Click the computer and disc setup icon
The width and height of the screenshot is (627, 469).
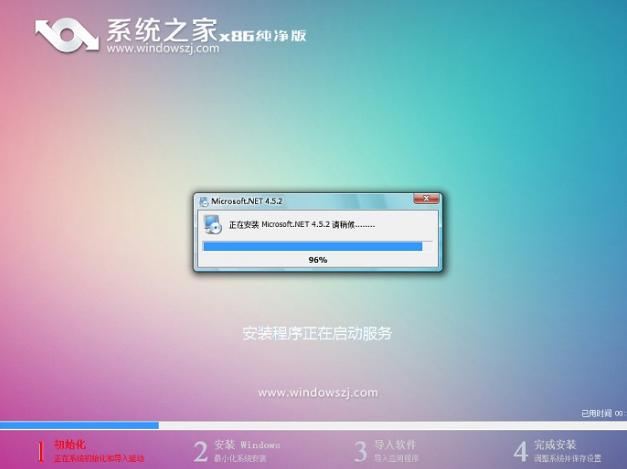click(213, 224)
